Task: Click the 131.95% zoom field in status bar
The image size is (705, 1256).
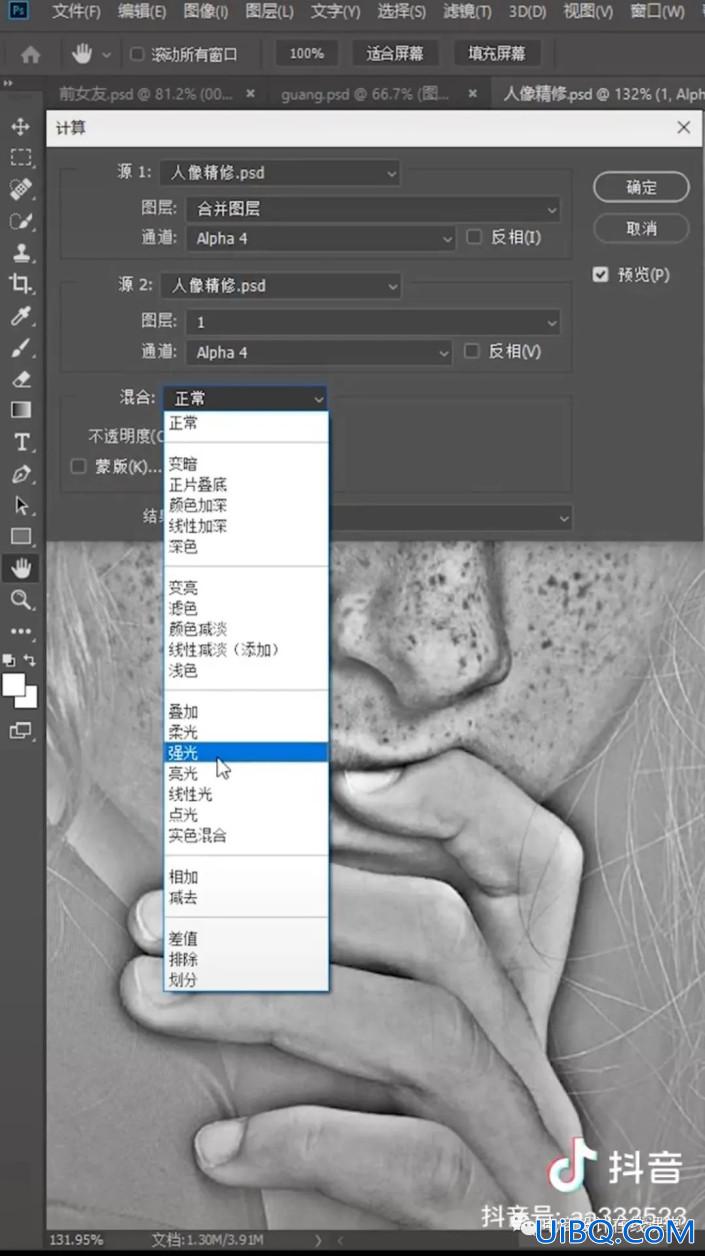Action: click(x=75, y=1240)
